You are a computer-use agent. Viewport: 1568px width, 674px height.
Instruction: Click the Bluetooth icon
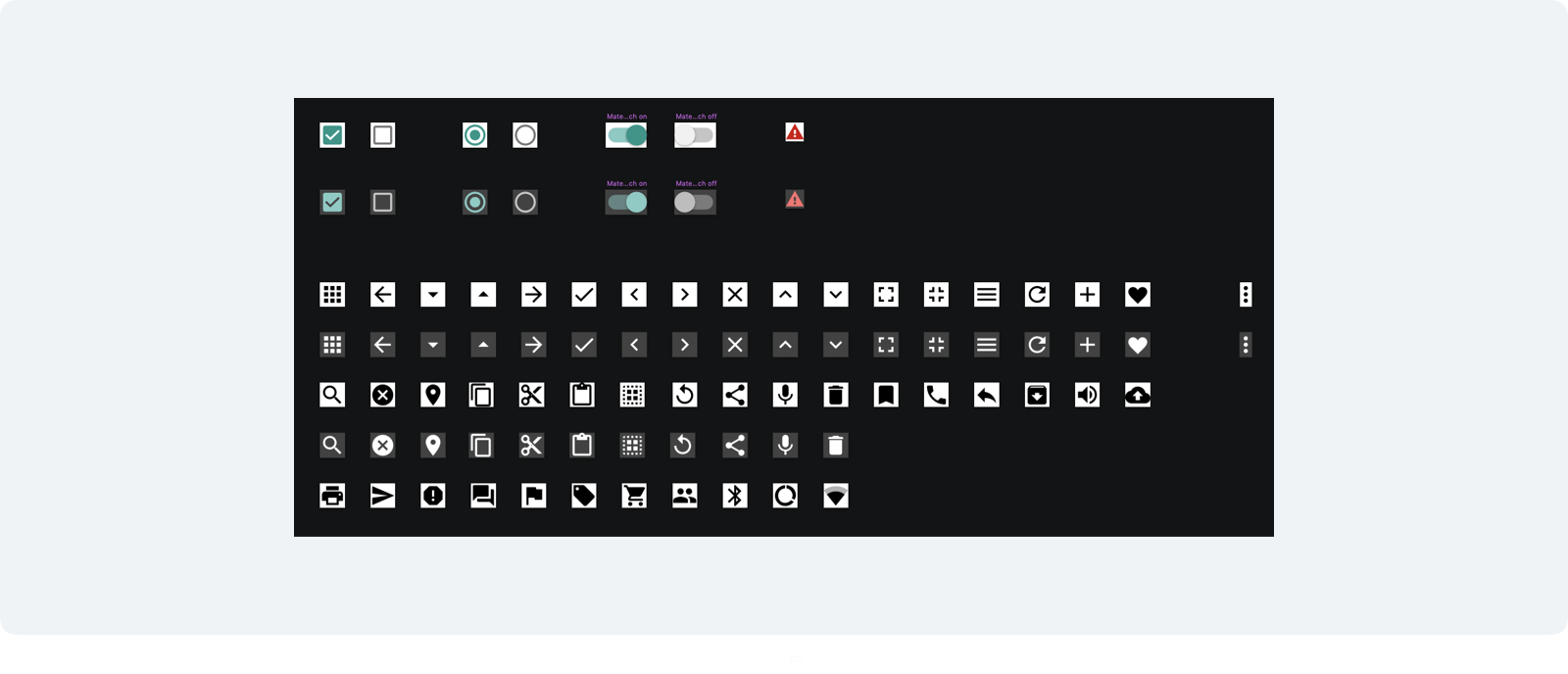[735, 496]
